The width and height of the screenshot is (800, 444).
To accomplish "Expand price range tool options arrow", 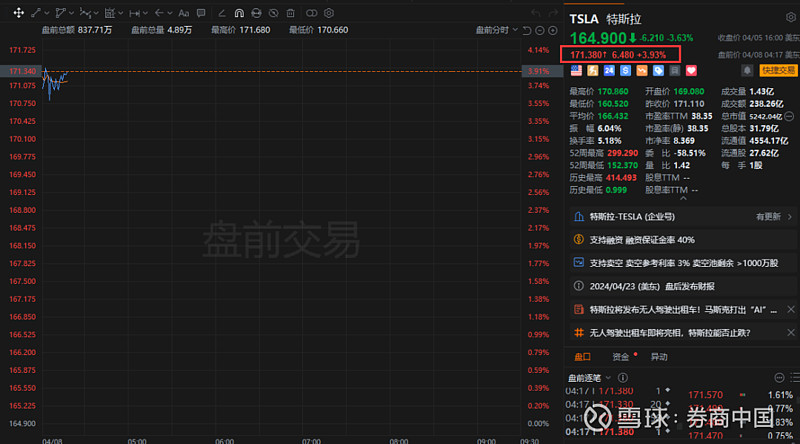I will click(x=120, y=13).
